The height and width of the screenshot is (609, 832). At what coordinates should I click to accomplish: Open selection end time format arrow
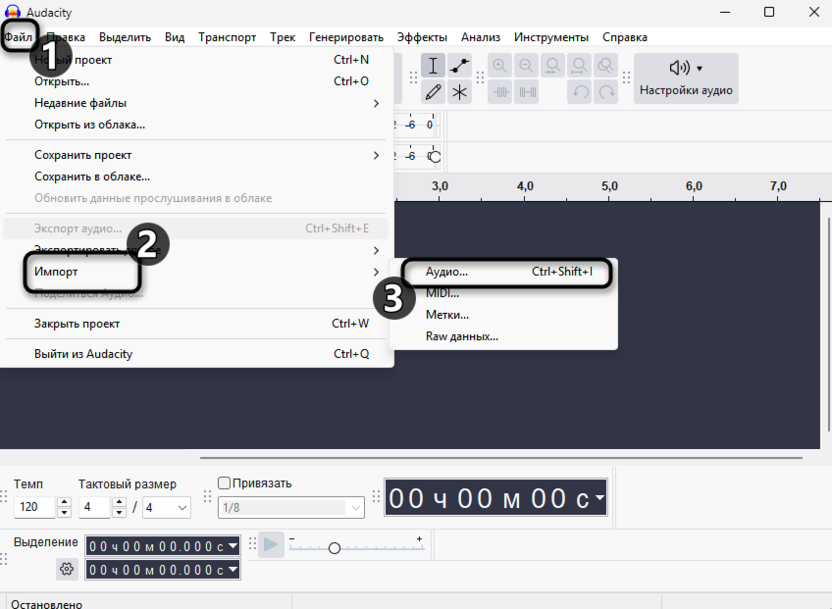[232, 569]
